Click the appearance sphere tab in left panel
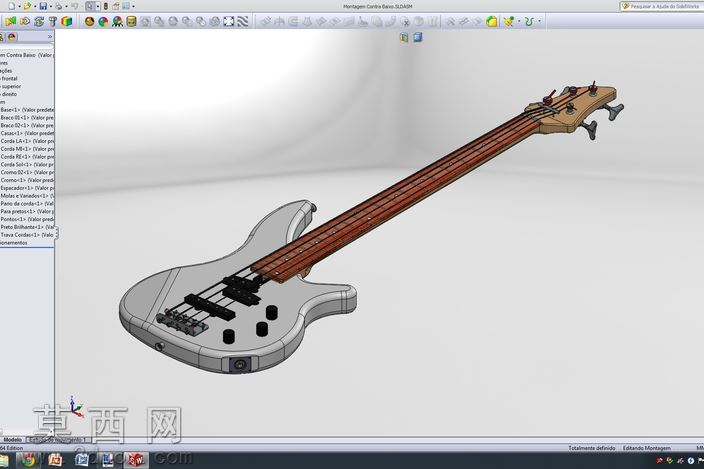The width and height of the screenshot is (704, 469). [x=12, y=37]
